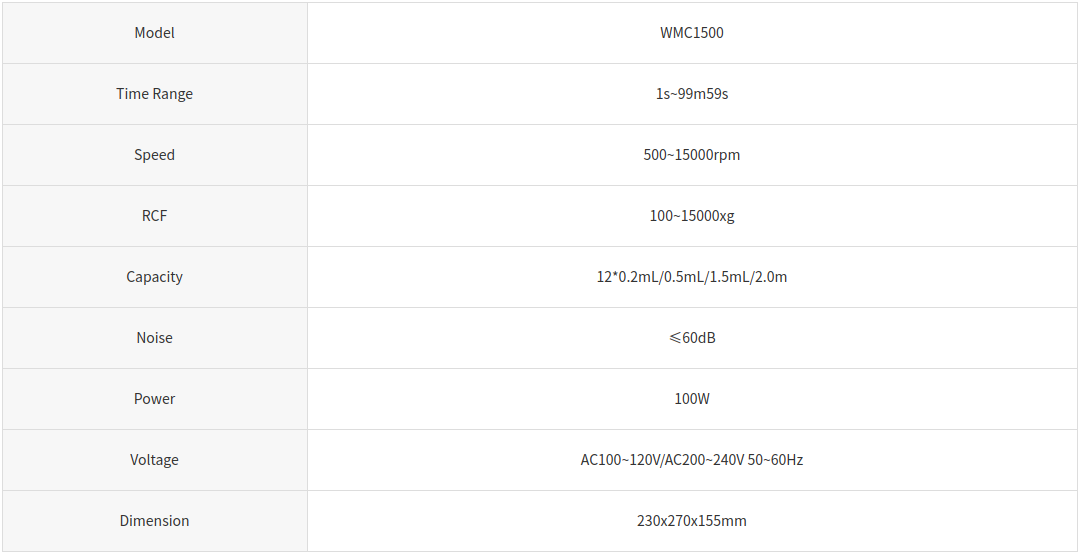The image size is (1081, 556).
Task: Select the AC100~120V voltage text
Action: click(x=620, y=459)
